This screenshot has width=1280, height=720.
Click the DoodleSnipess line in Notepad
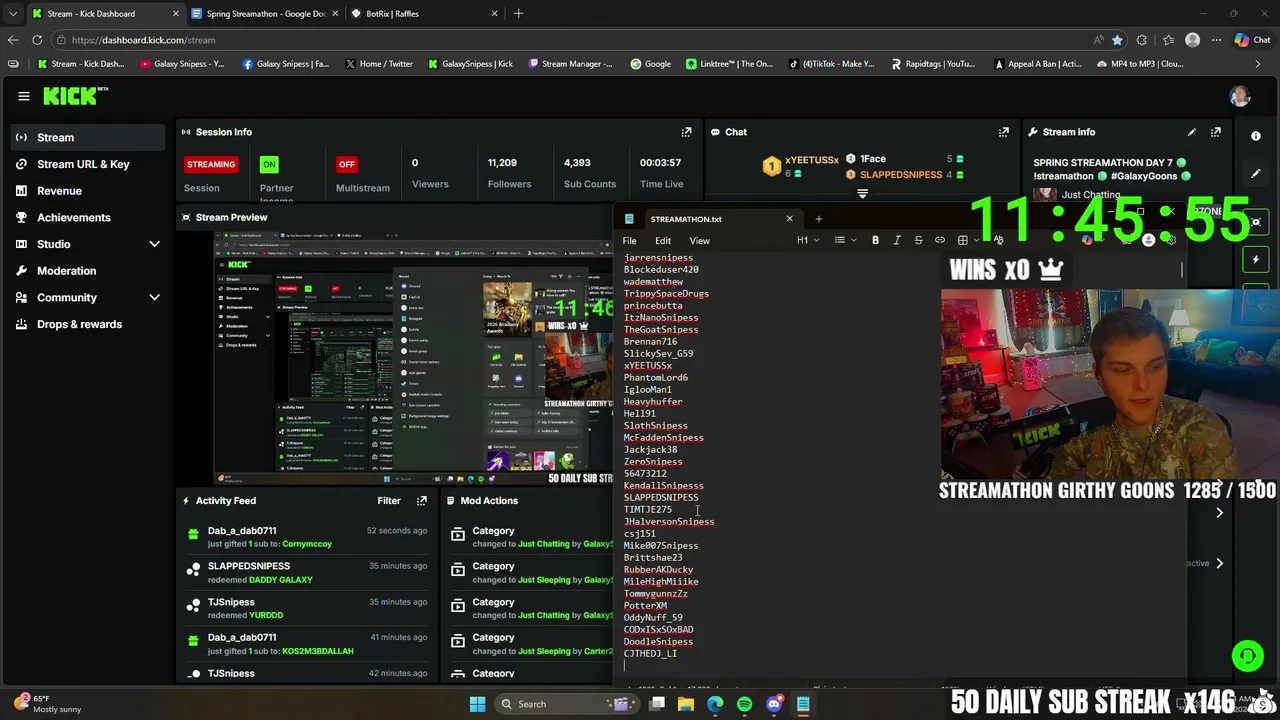tap(658, 642)
